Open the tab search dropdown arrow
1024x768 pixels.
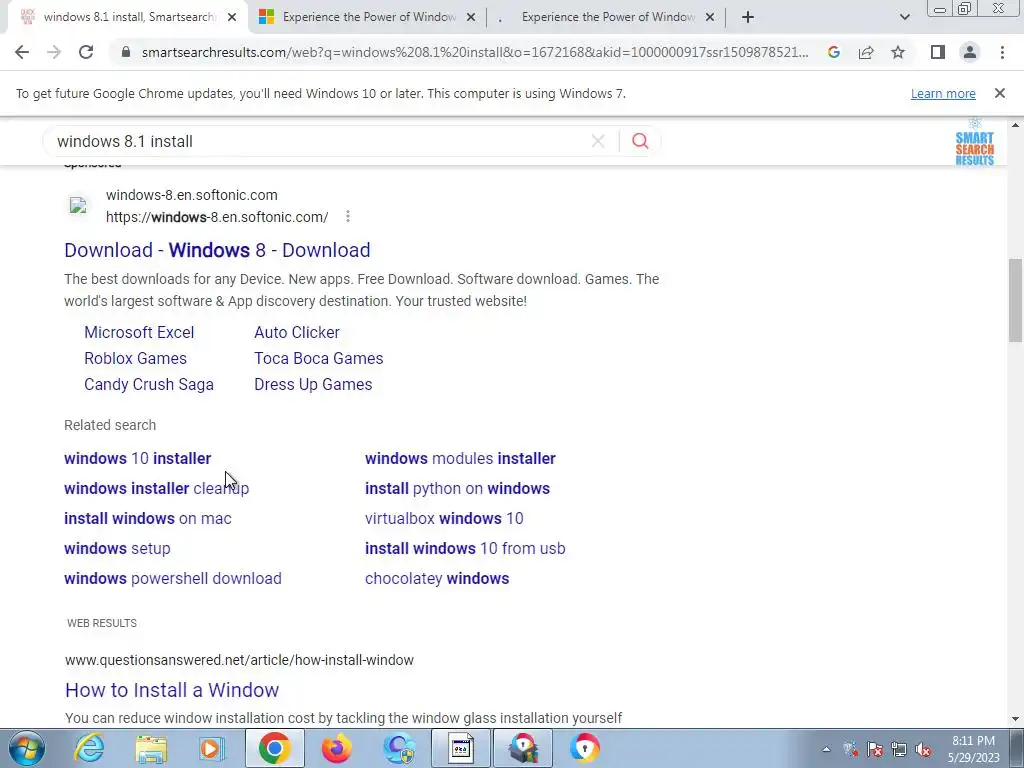(904, 17)
